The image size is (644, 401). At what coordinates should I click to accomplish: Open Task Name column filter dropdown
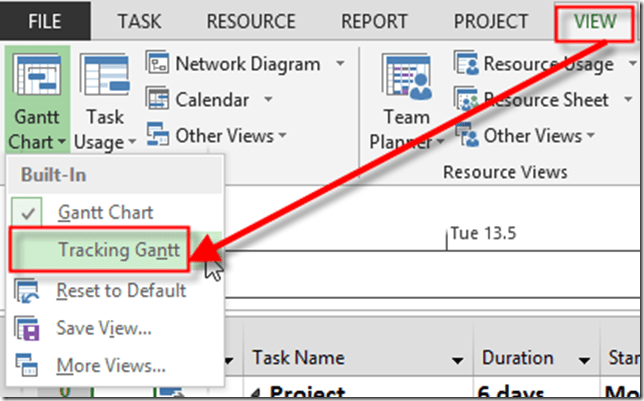(458, 359)
